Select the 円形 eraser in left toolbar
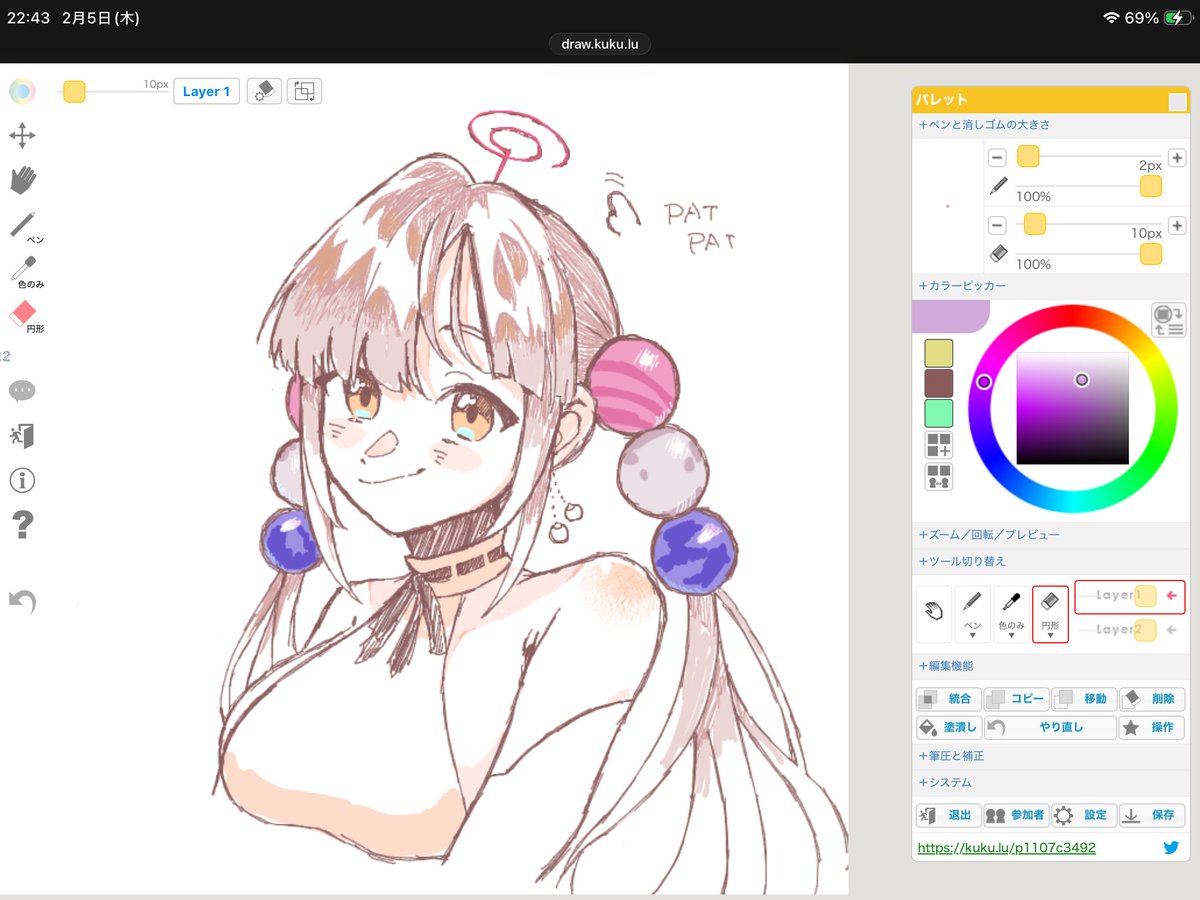 [x=26, y=317]
